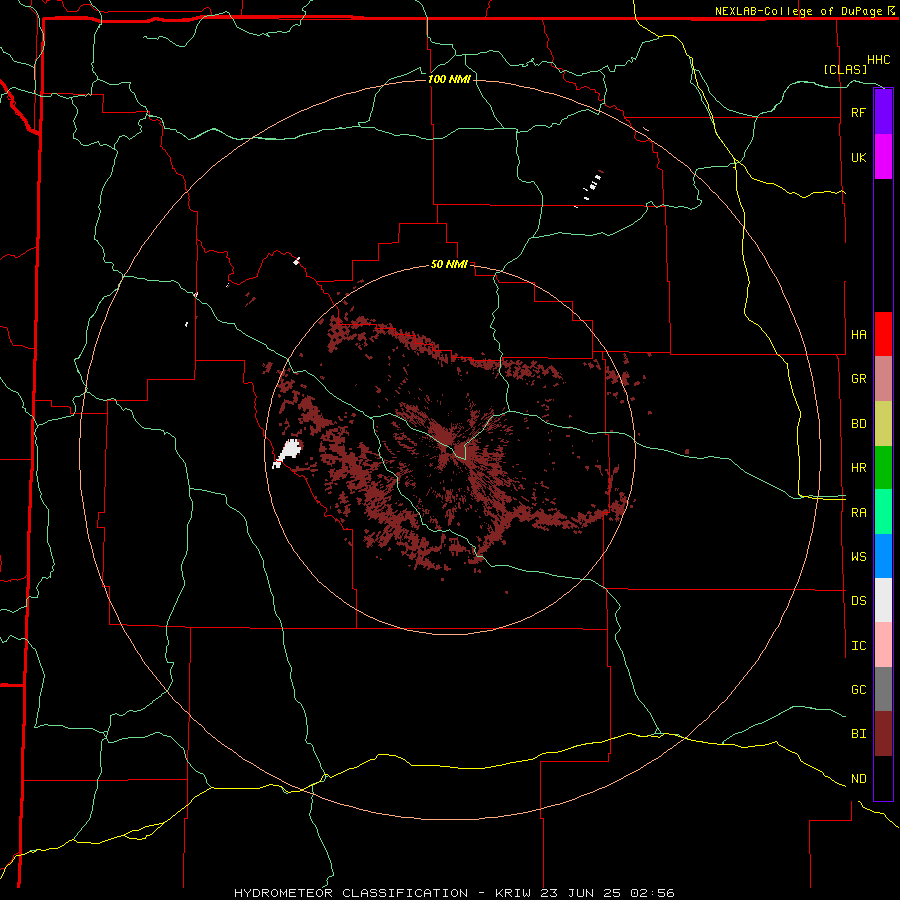Click the HR green legend swatch
The height and width of the screenshot is (900, 900).
(883, 468)
